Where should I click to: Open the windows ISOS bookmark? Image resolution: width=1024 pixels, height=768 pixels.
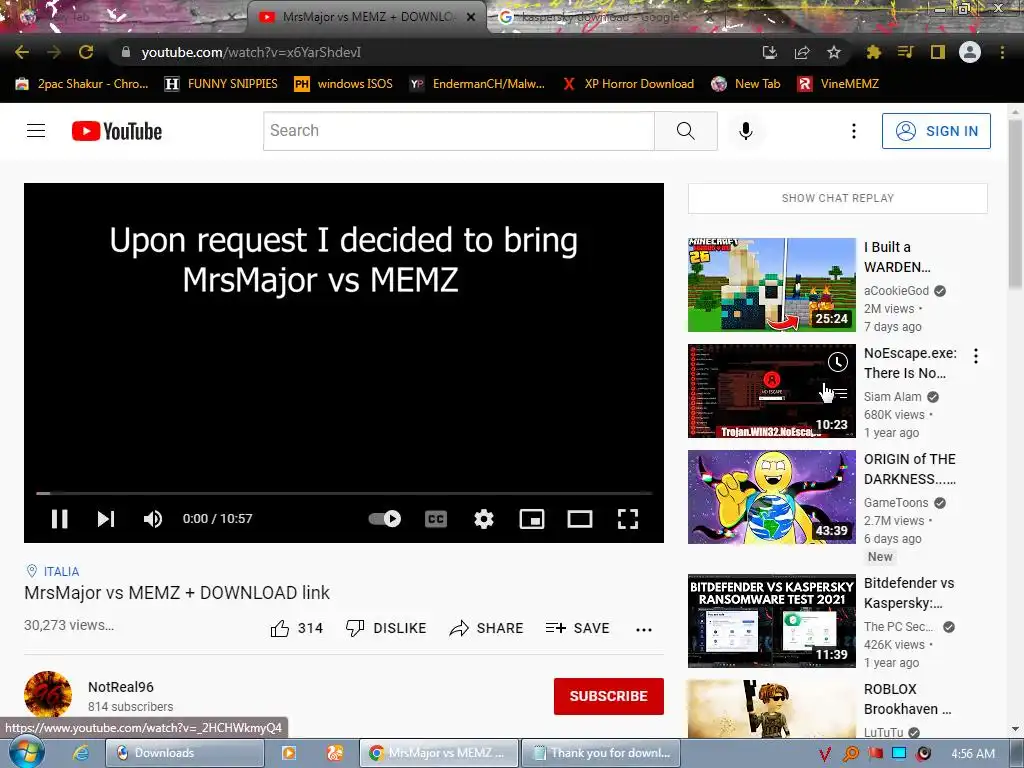click(x=344, y=84)
